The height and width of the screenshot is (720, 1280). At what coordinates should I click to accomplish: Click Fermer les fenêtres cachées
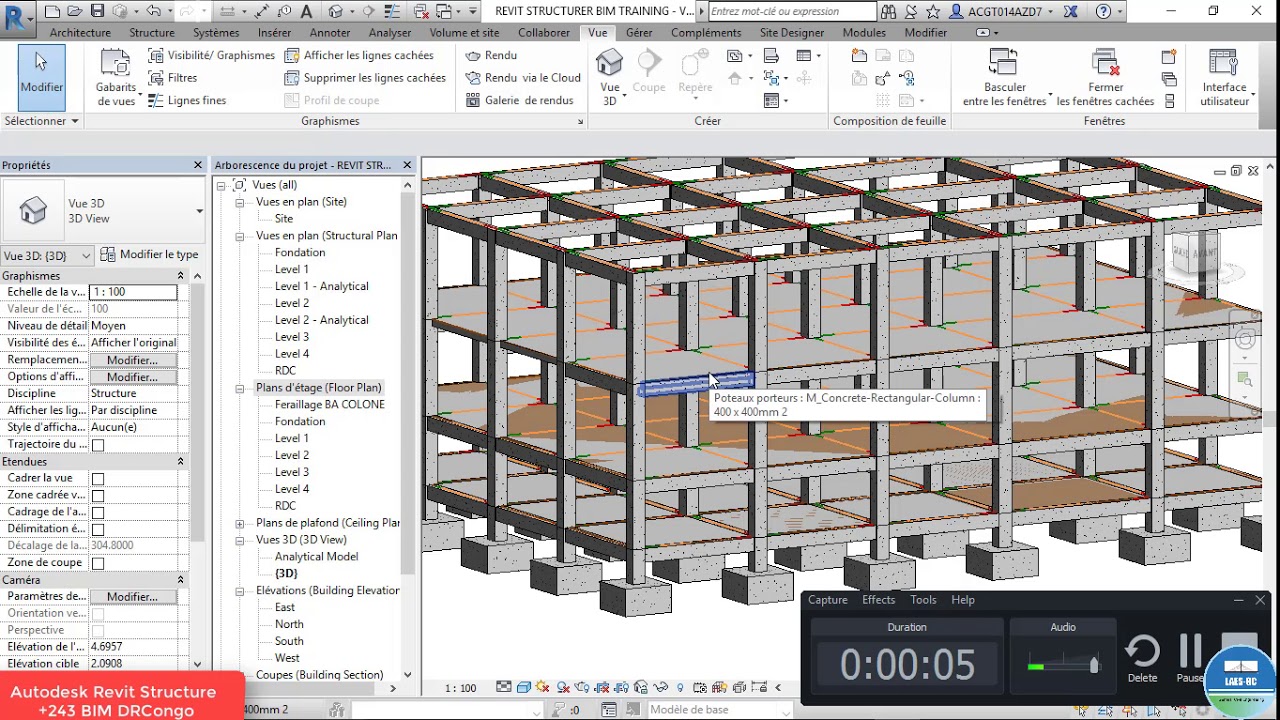tap(1105, 78)
